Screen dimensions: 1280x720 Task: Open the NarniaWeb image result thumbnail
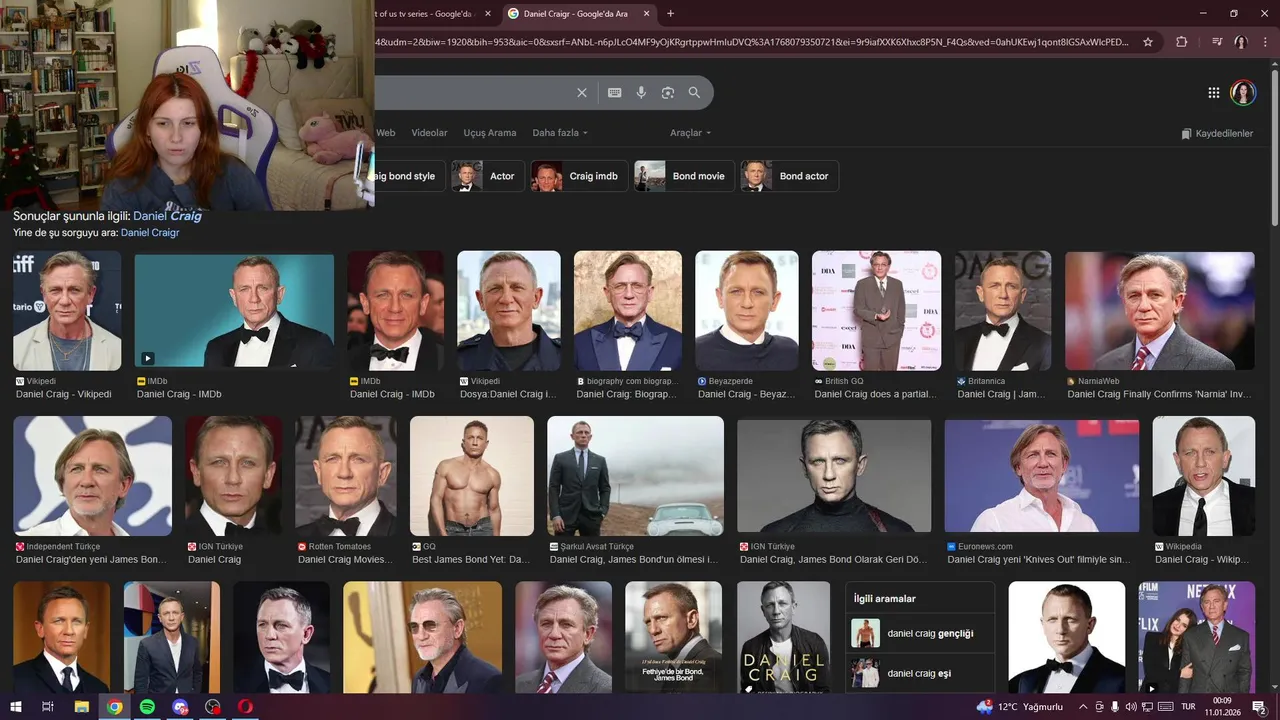(x=1160, y=311)
